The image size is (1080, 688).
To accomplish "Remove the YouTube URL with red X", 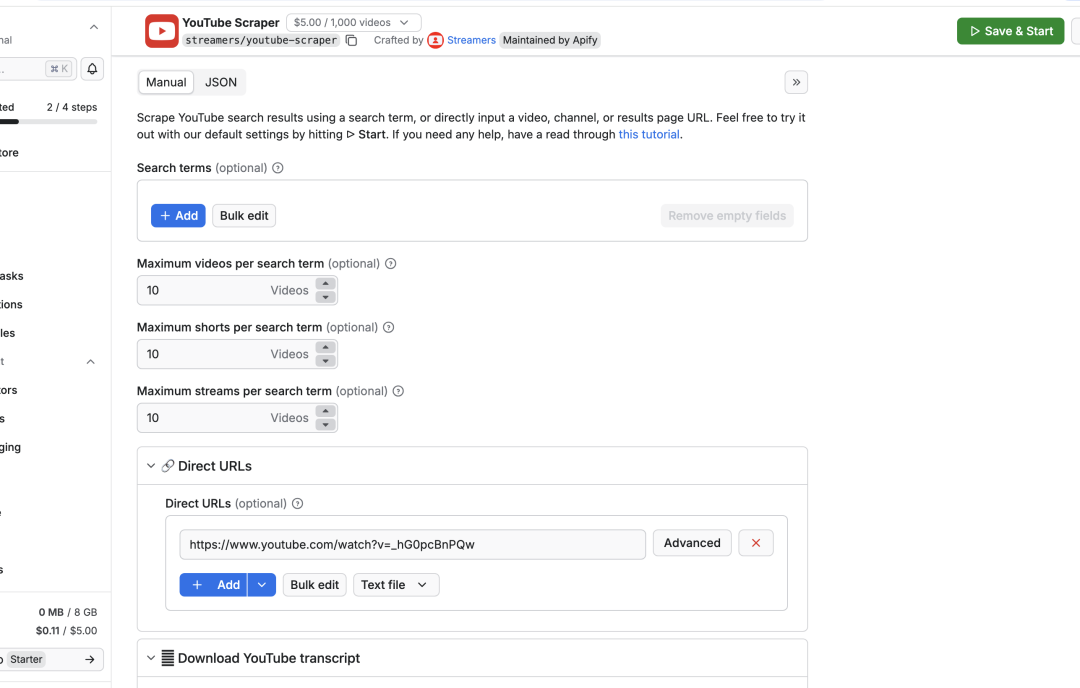I will coord(755,543).
